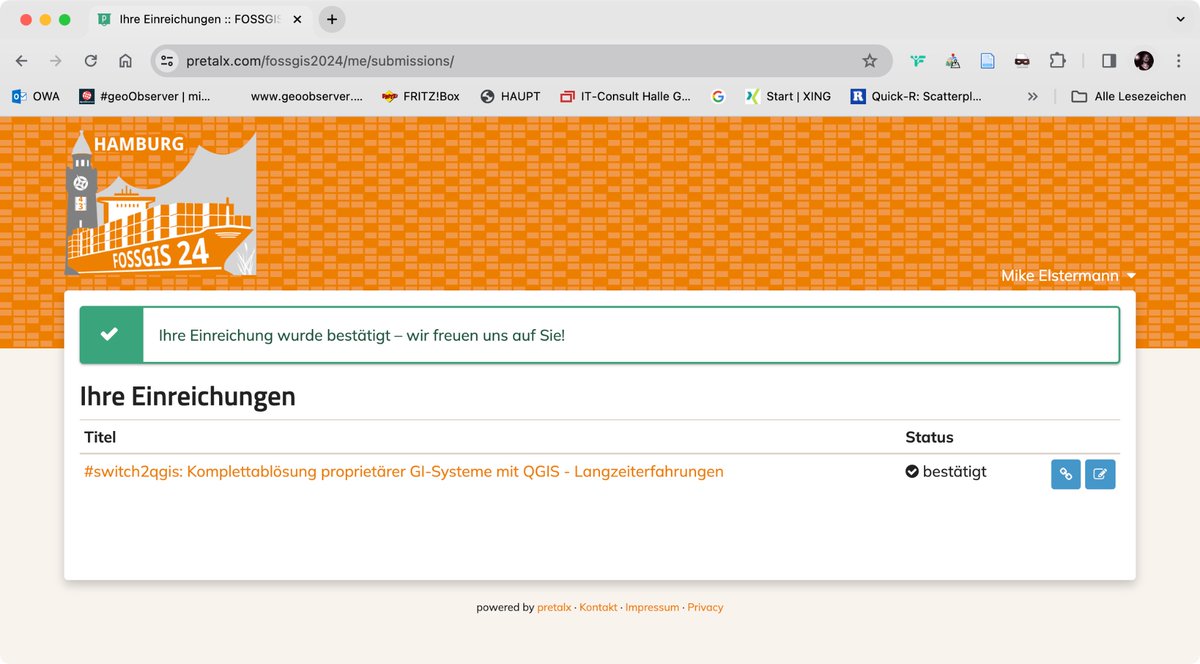Image resolution: width=1200 pixels, height=664 pixels.
Task: Toggle the Chrome side panel icon
Action: pos(1108,61)
